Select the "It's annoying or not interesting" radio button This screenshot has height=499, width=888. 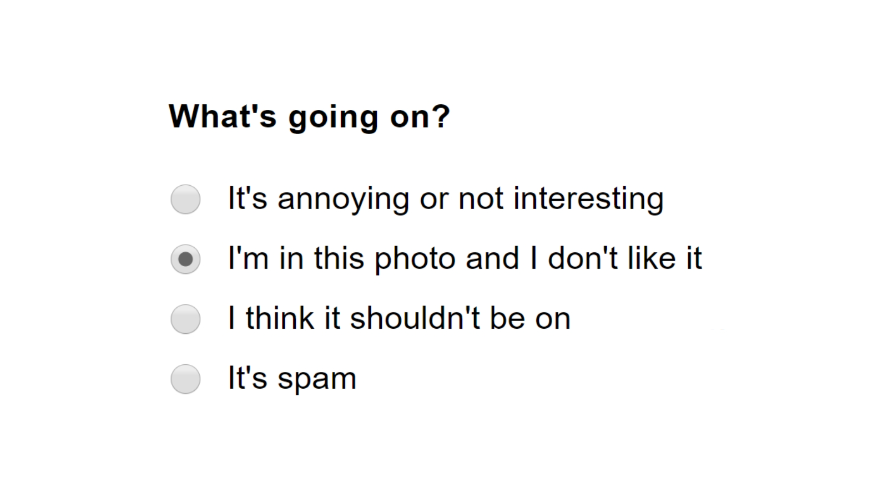pyautogui.click(x=186, y=199)
